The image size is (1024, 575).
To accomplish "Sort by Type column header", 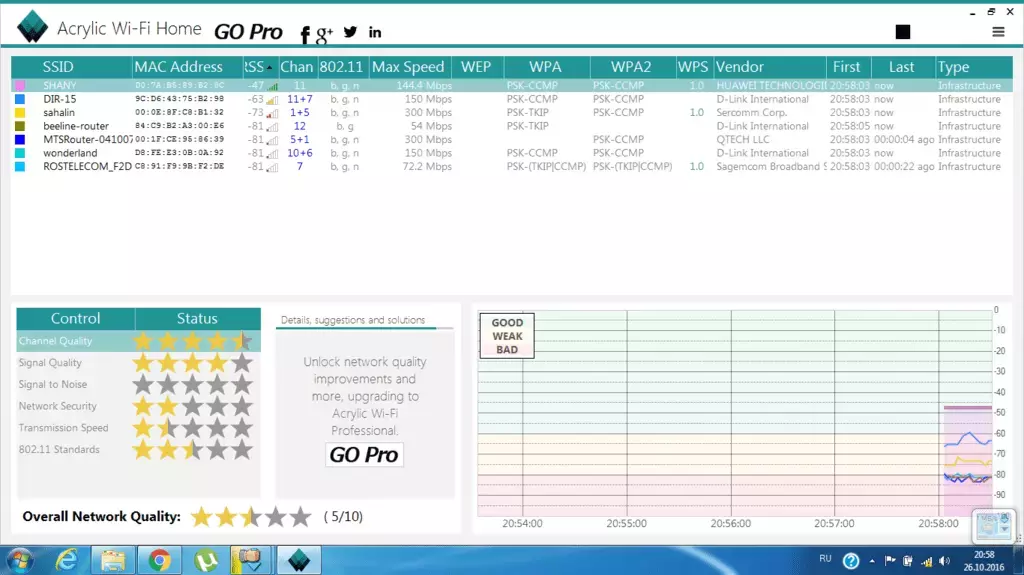I will tap(973, 67).
